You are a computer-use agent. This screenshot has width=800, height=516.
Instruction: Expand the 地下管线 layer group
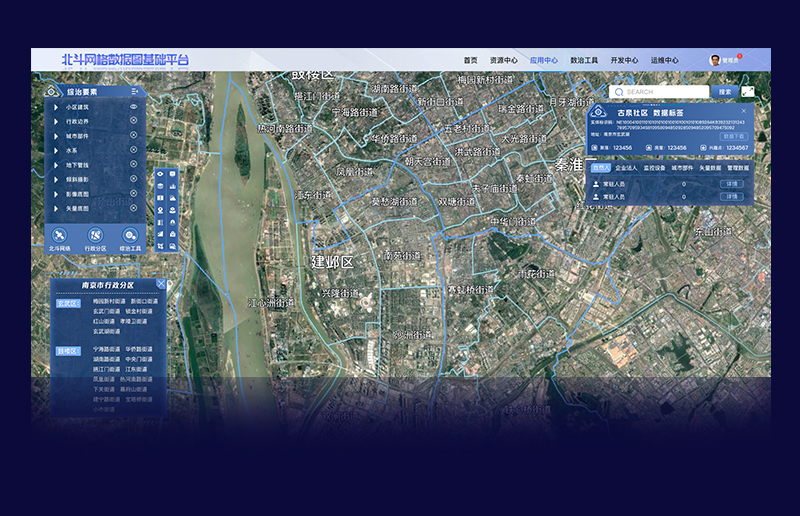pyautogui.click(x=56, y=165)
